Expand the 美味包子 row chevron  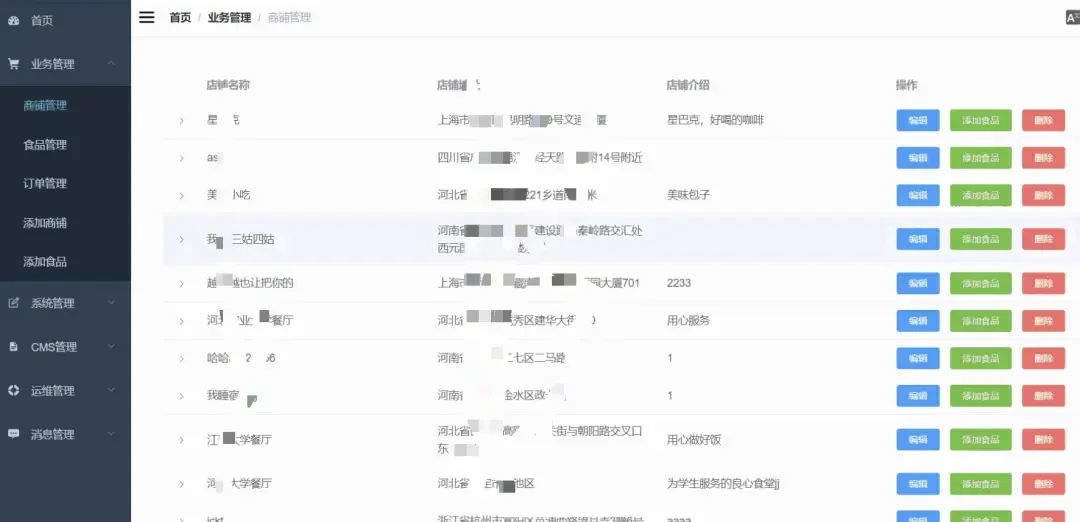tap(182, 196)
